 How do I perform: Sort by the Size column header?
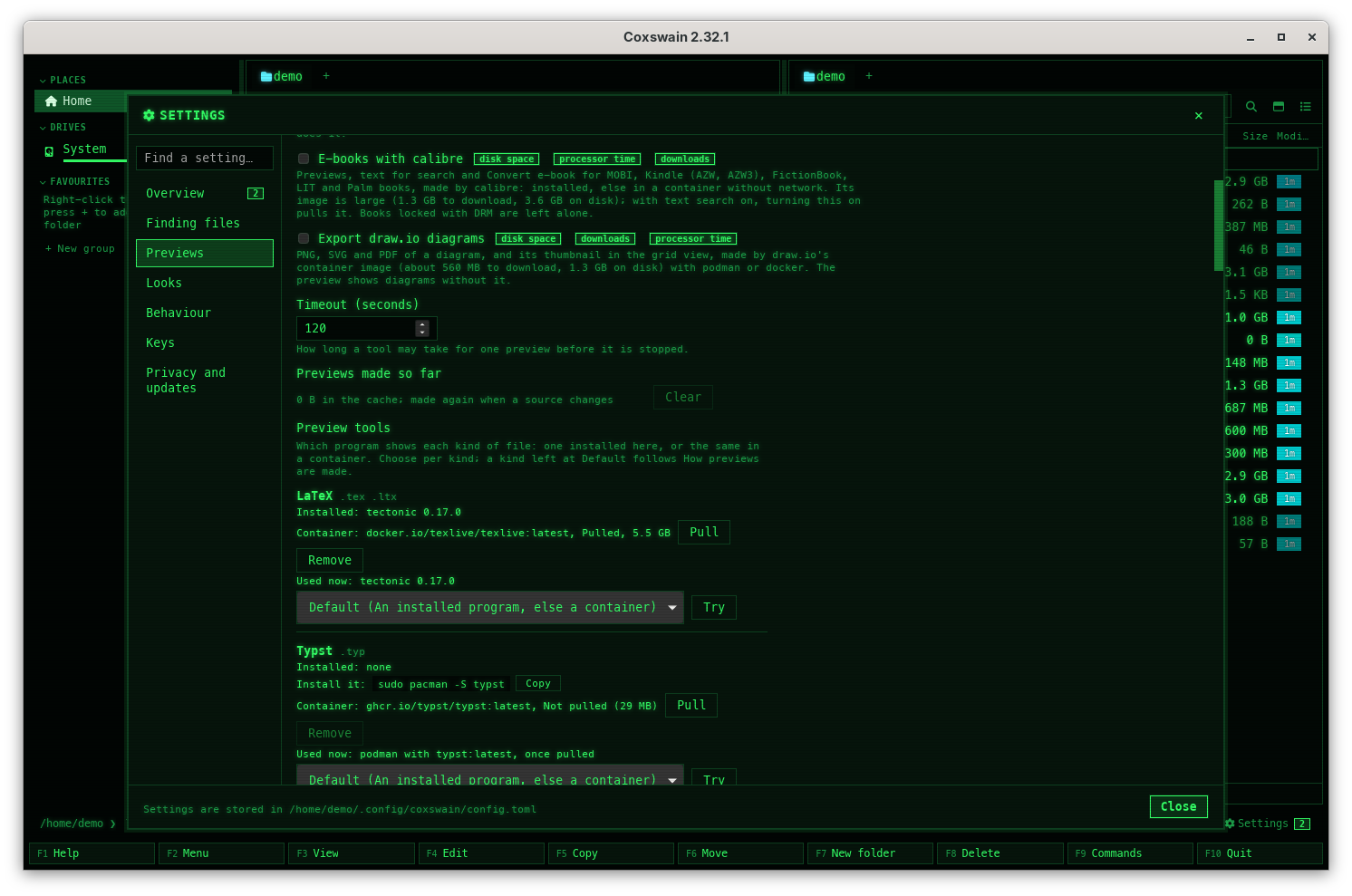coord(1255,137)
